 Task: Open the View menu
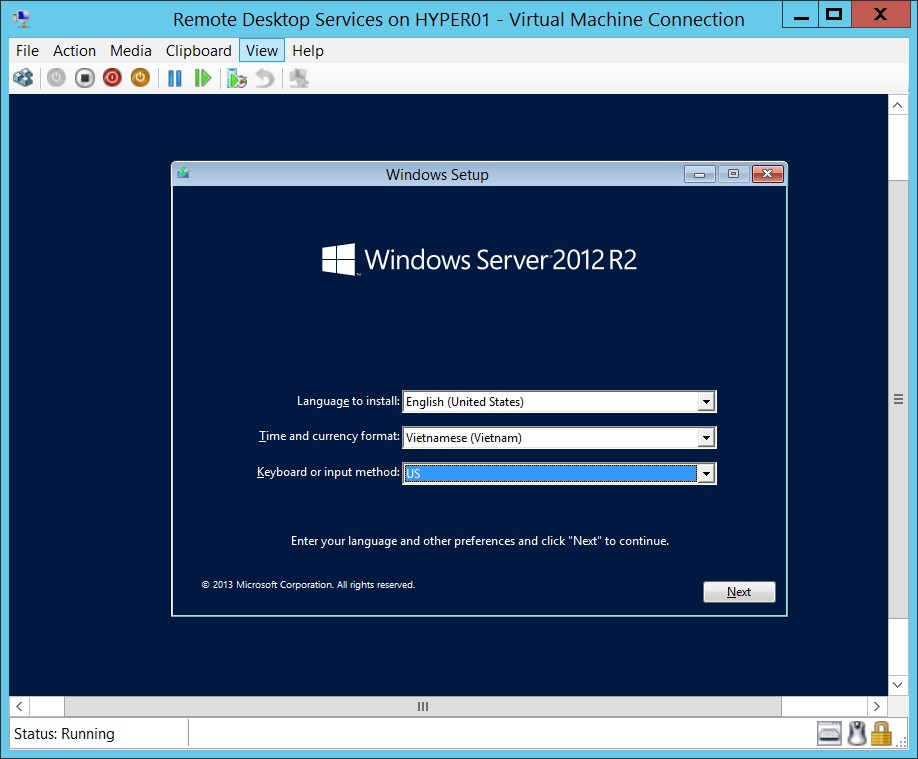pyautogui.click(x=262, y=51)
